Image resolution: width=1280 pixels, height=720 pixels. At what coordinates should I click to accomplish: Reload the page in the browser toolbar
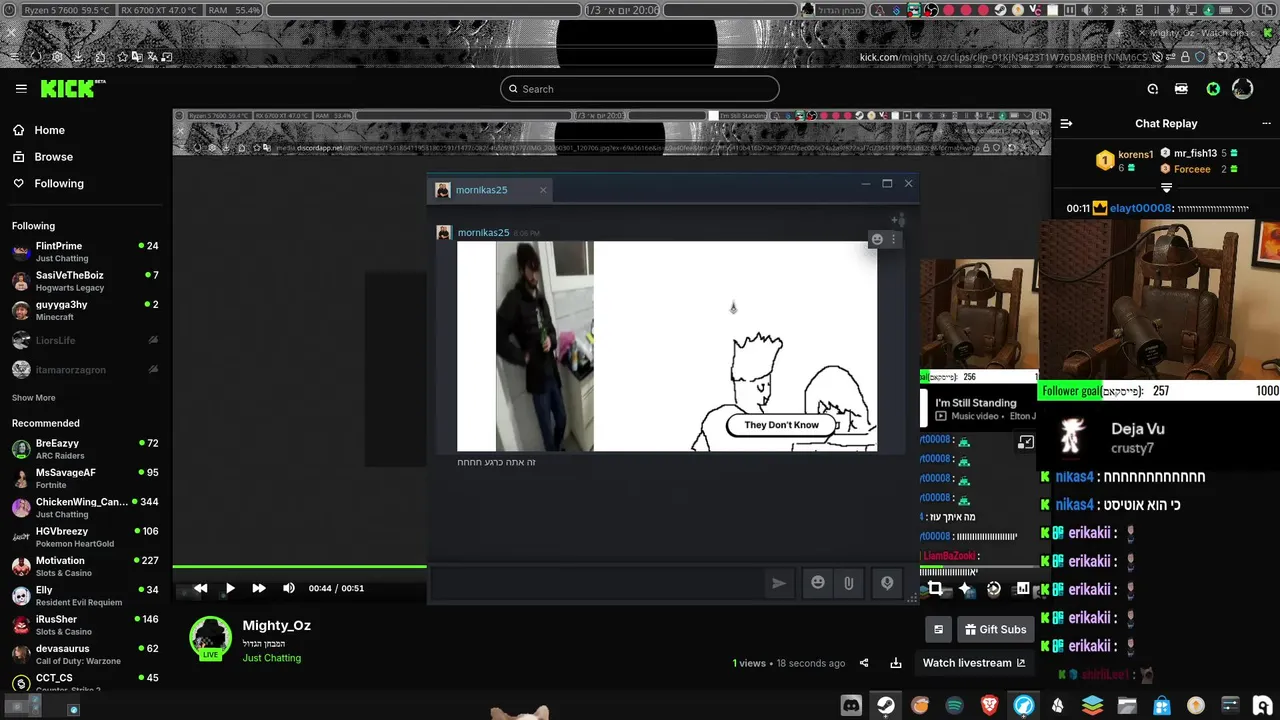pos(1222,57)
